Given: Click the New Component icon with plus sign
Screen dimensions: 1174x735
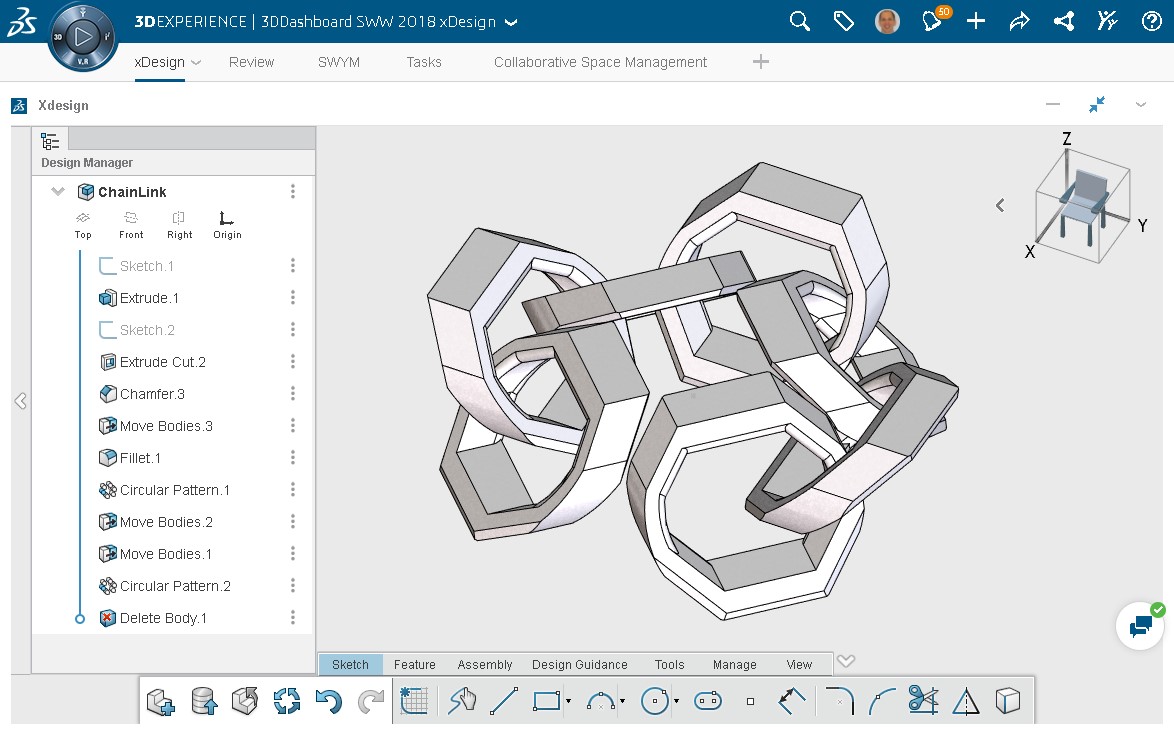Looking at the screenshot, I should click(160, 701).
